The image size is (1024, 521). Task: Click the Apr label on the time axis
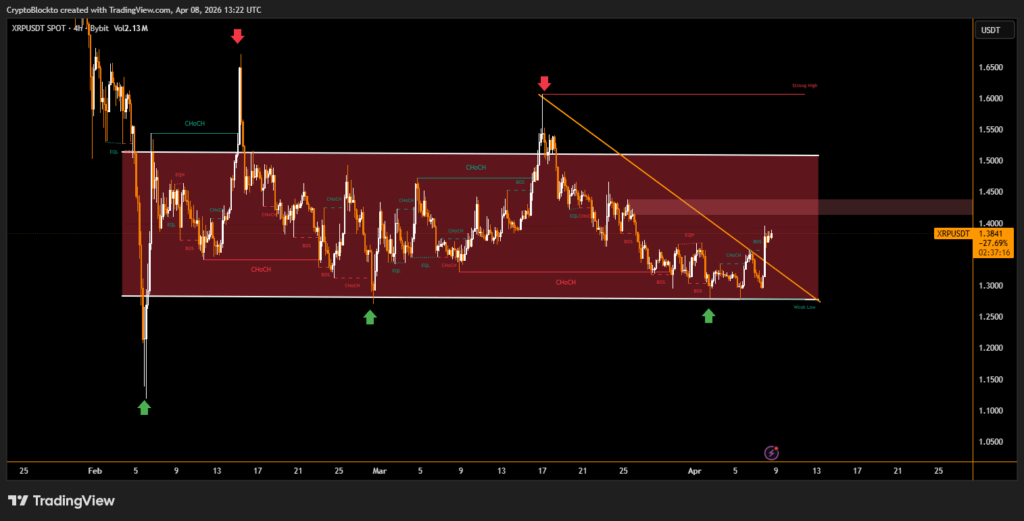point(692,468)
